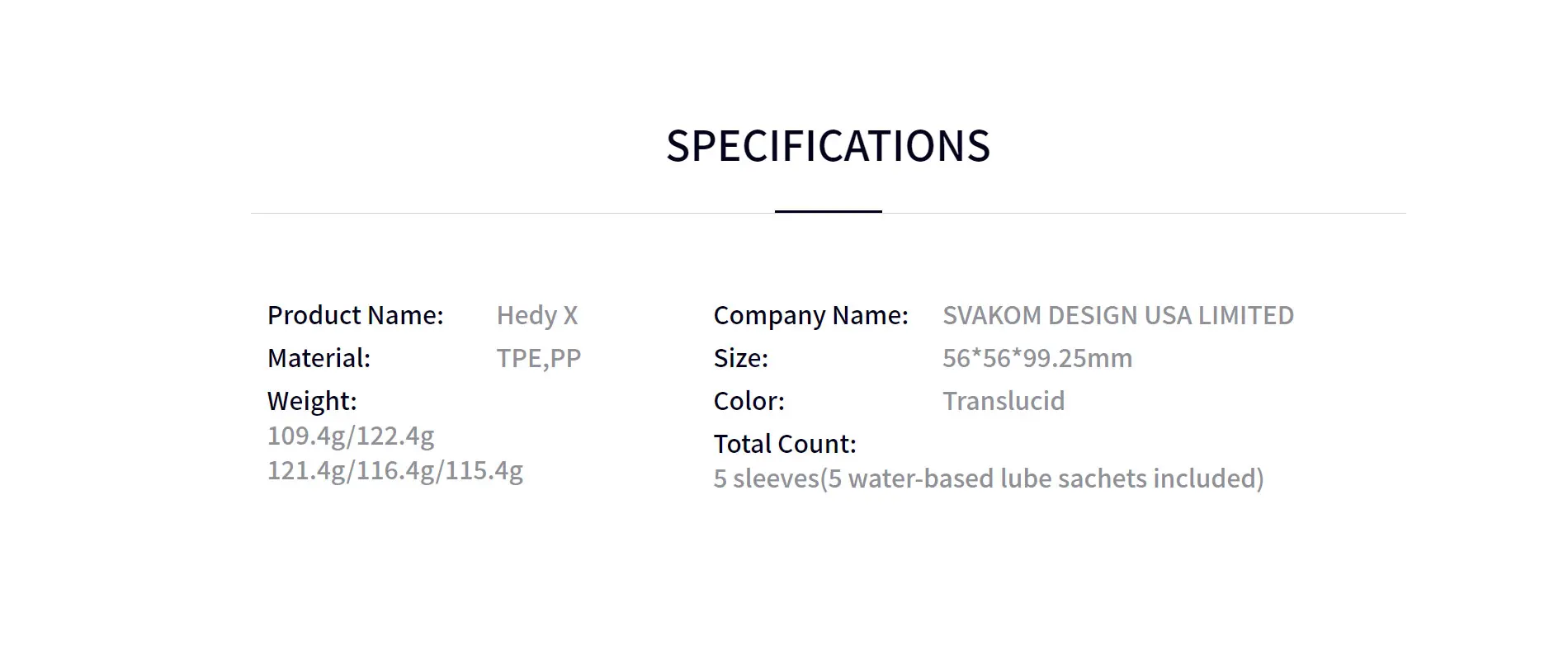Select the Hedy X product name value
1568x660 pixels.
pyautogui.click(x=536, y=315)
